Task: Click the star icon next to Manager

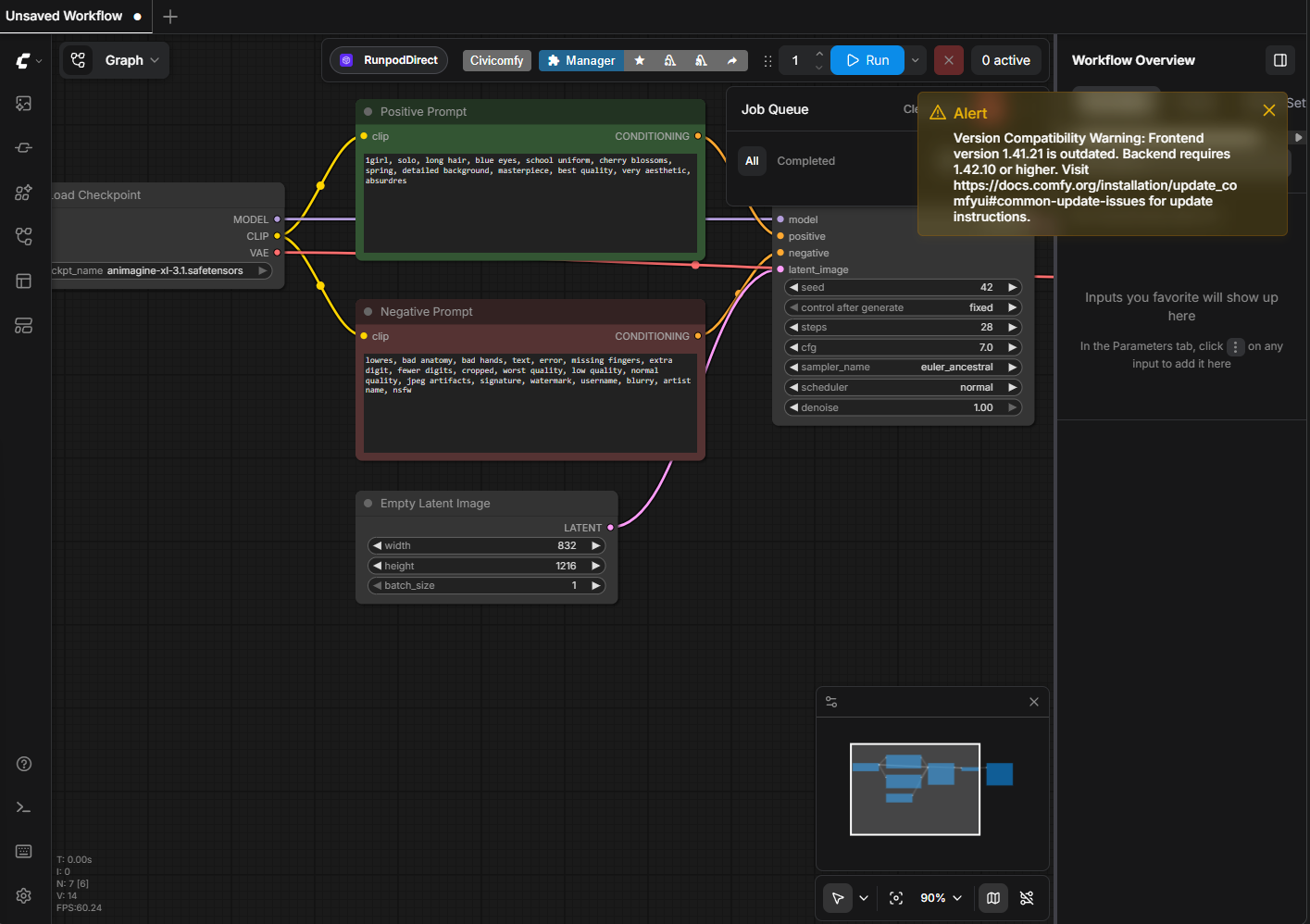Action: coord(639,60)
